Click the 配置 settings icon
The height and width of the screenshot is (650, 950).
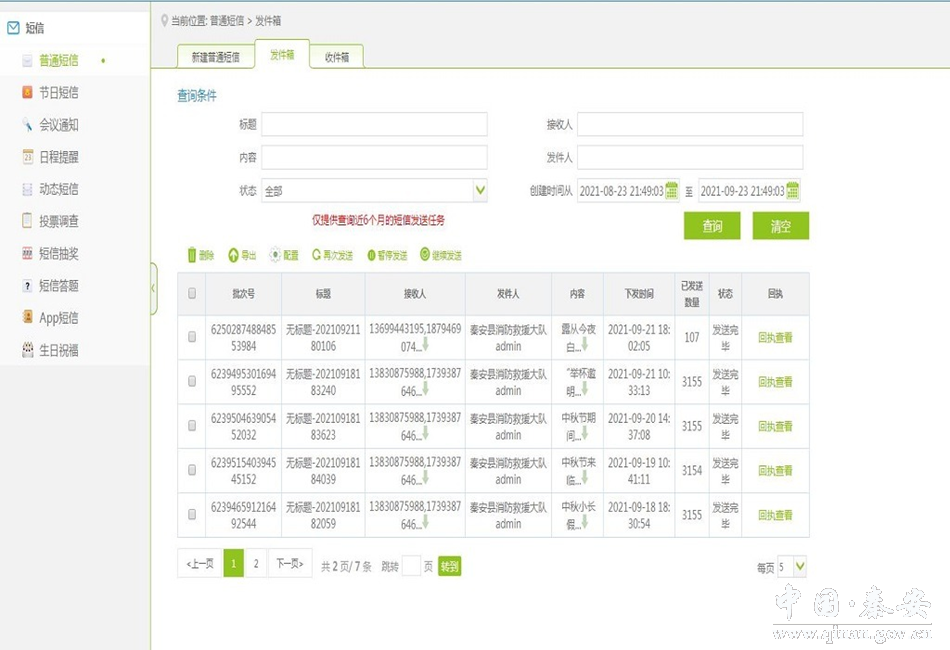[275, 255]
